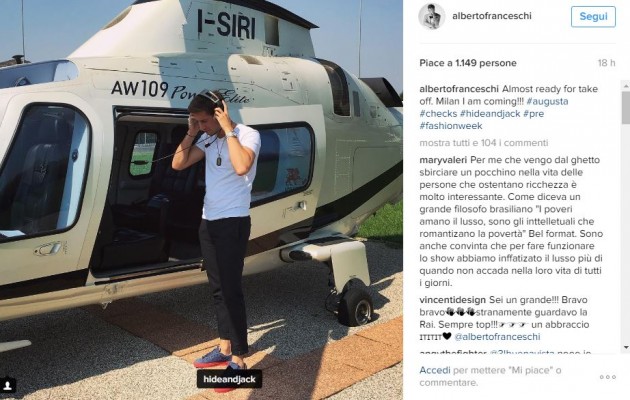Click the 18 h post timestamp
The image size is (630, 400).
point(606,63)
